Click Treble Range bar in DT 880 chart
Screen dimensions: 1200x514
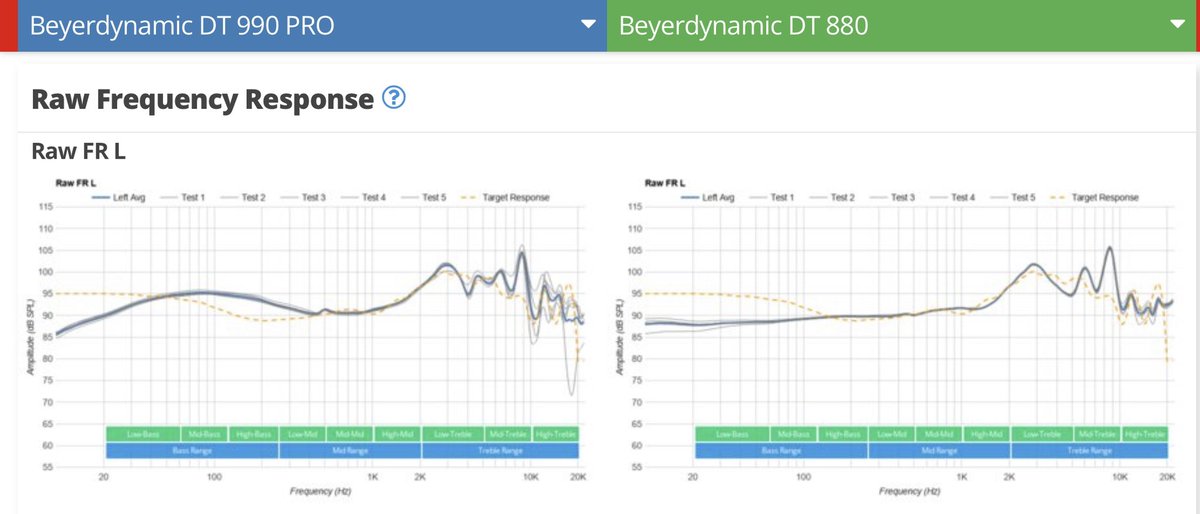click(1089, 451)
